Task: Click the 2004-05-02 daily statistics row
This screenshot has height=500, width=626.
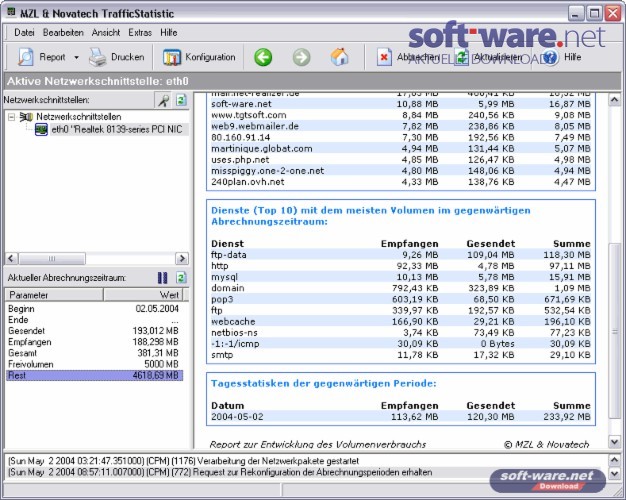Action: point(400,417)
